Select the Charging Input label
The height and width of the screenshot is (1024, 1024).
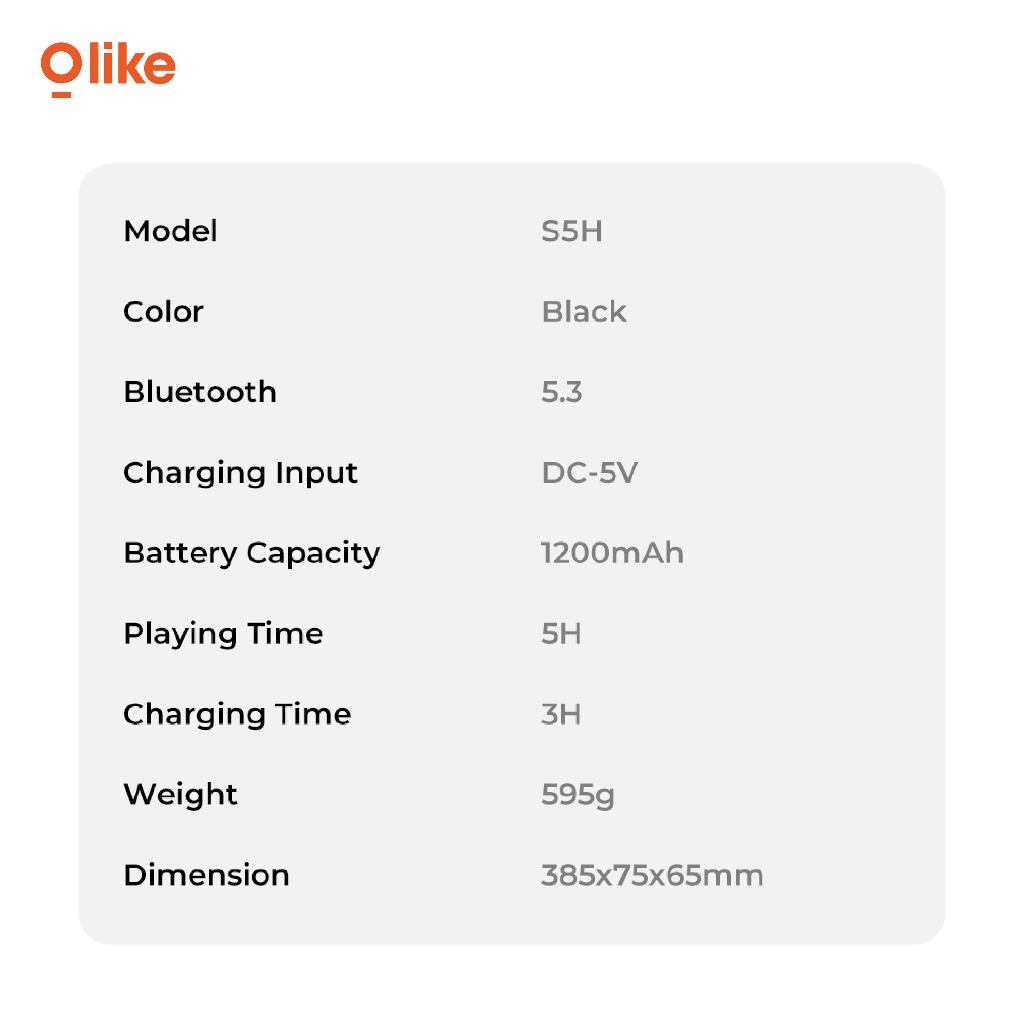pos(240,473)
